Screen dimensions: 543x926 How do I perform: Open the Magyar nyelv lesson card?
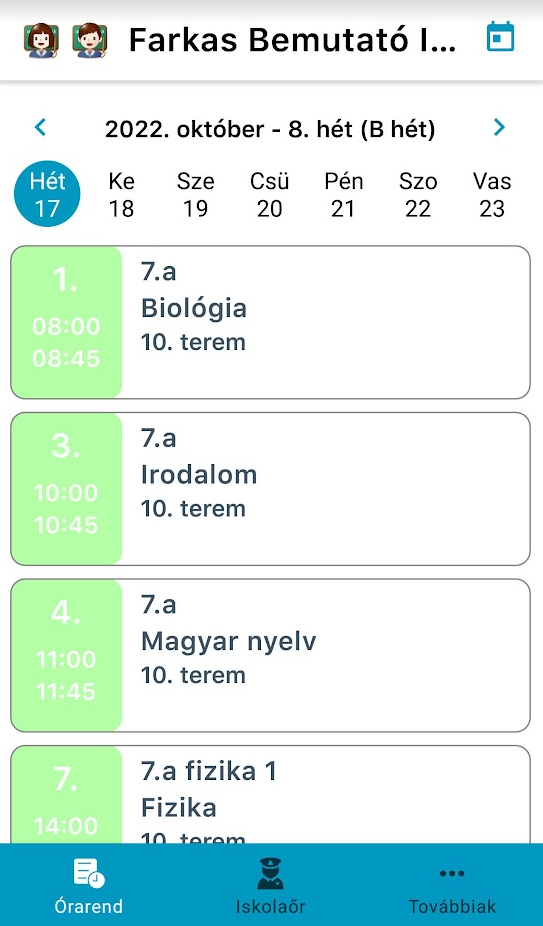(271, 656)
